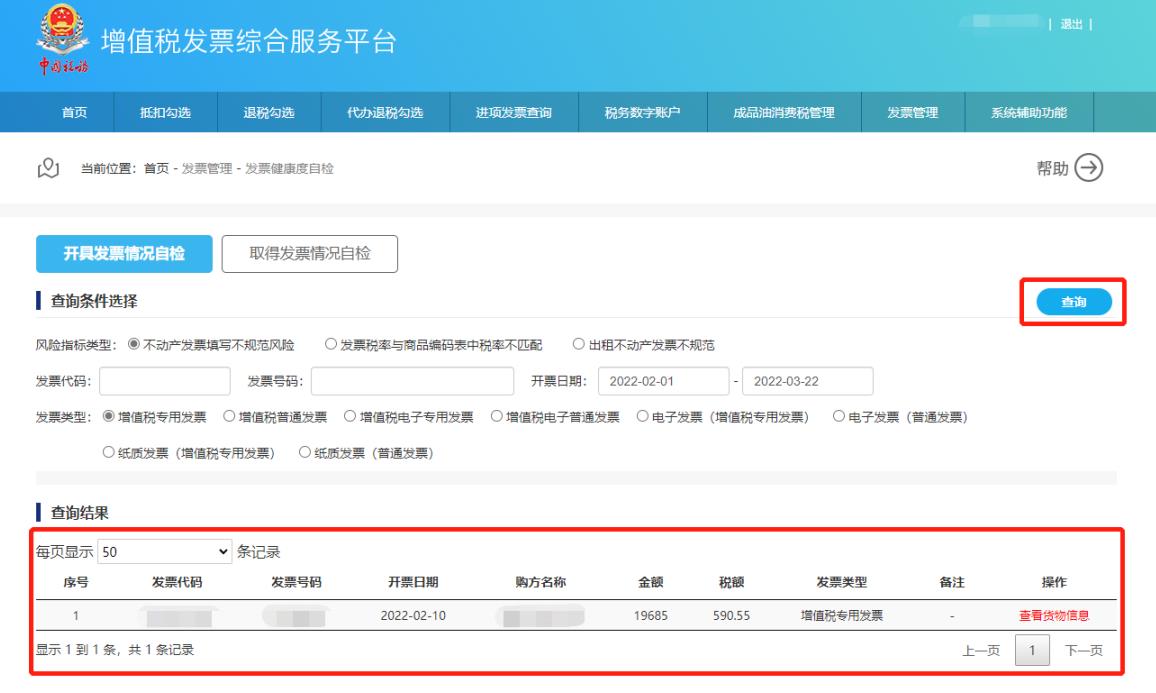Choose 增值税普通发票 invoice type
This screenshot has height=693, width=1156.
tap(229, 417)
